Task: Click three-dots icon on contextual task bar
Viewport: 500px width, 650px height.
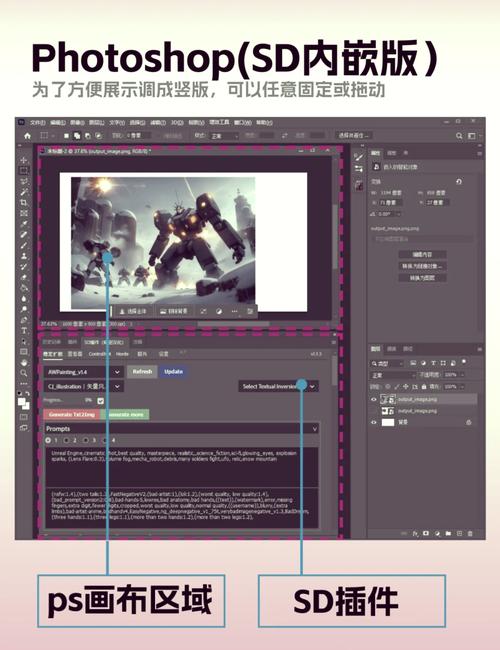Action: click(235, 311)
